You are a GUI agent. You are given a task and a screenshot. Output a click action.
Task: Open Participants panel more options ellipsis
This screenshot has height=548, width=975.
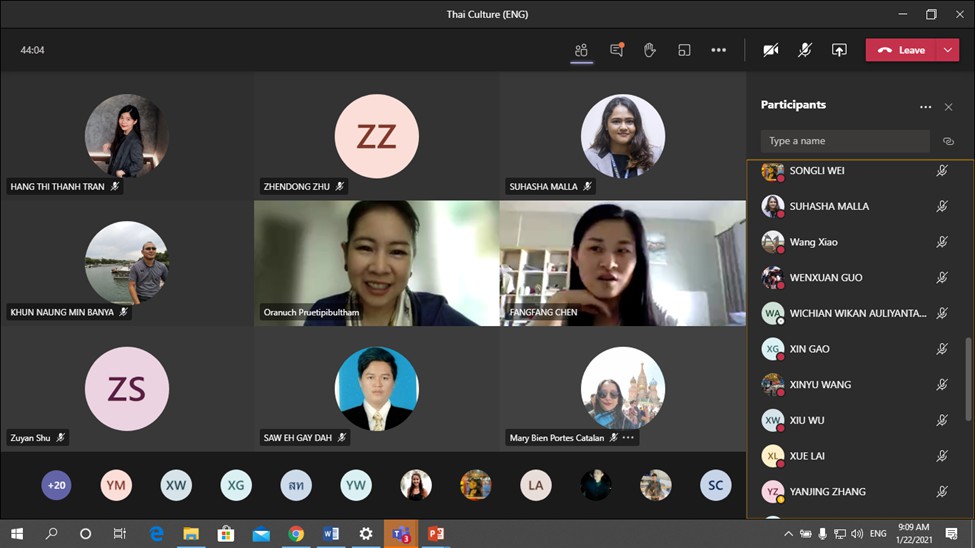coord(926,107)
